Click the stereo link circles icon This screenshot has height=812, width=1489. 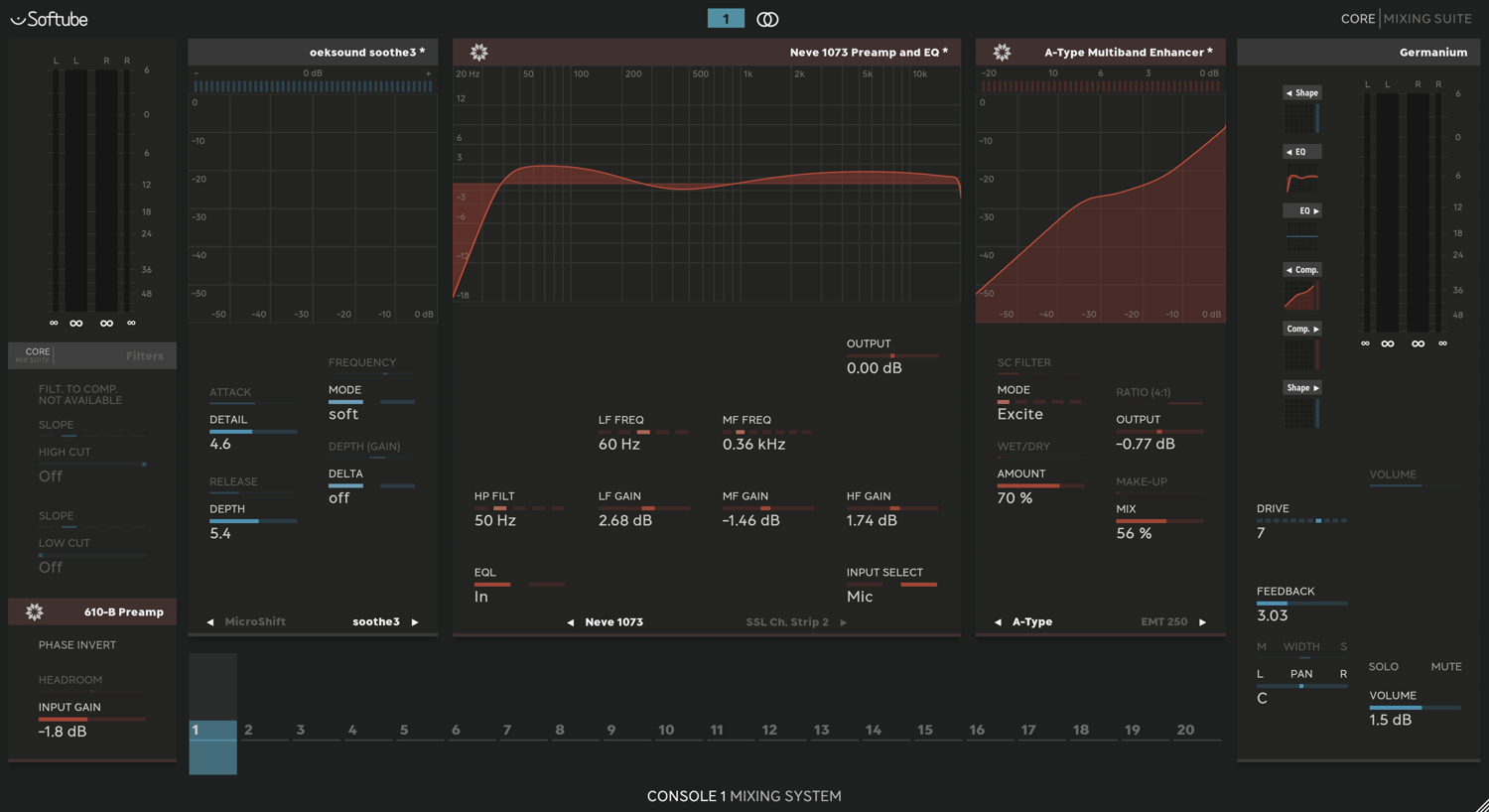(767, 19)
